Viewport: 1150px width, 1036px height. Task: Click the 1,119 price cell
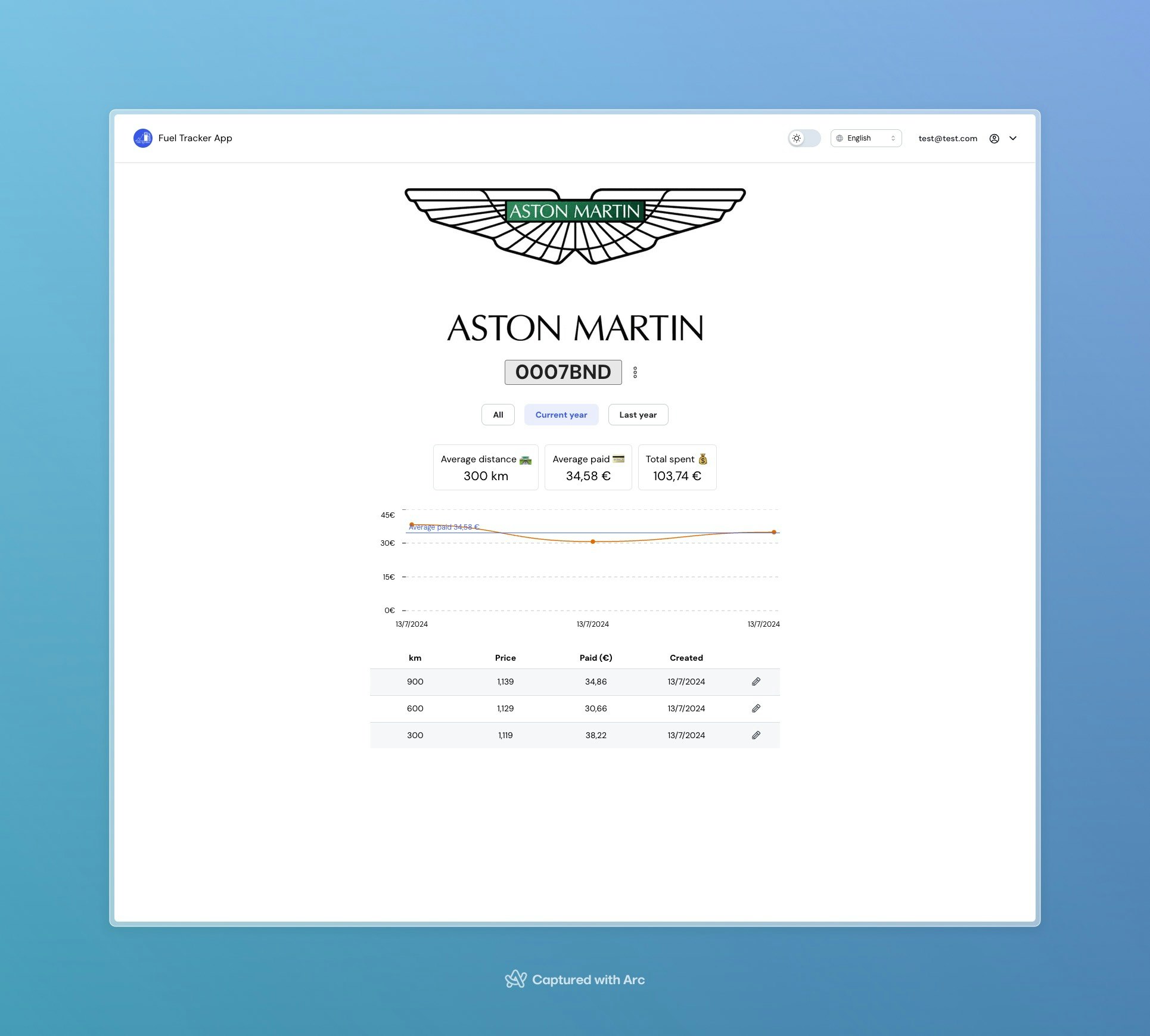pyautogui.click(x=505, y=735)
